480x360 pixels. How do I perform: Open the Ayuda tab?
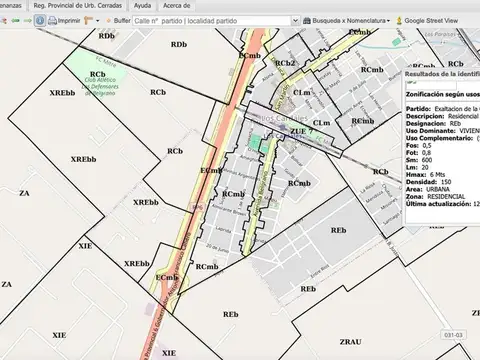click(142, 5)
